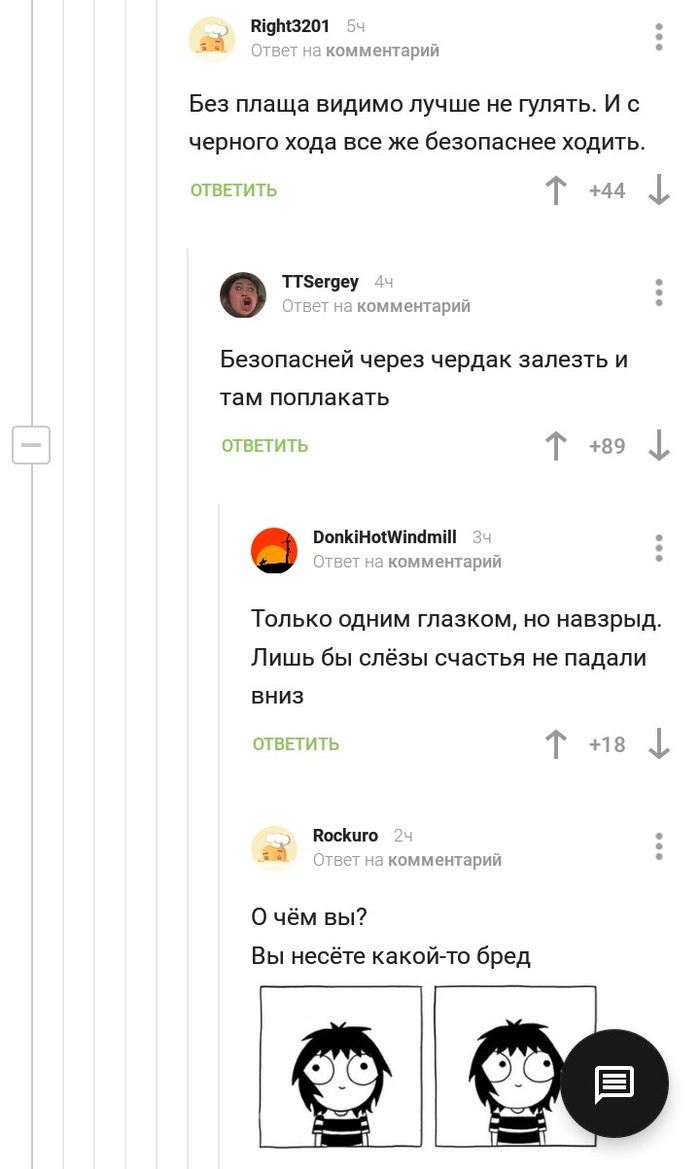The height and width of the screenshot is (1169, 700).
Task: Open the DonkiHotWindmill username link
Action: [385, 537]
